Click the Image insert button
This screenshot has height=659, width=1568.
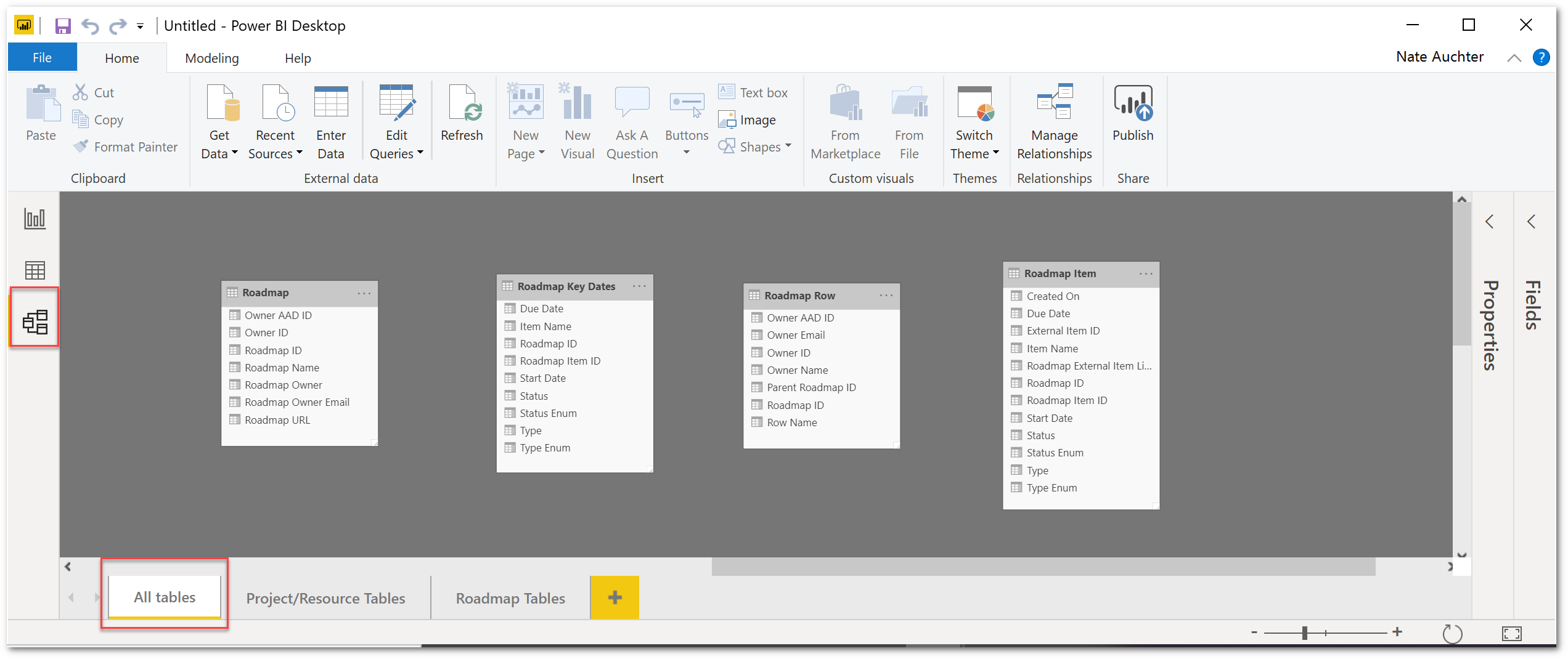[x=747, y=119]
